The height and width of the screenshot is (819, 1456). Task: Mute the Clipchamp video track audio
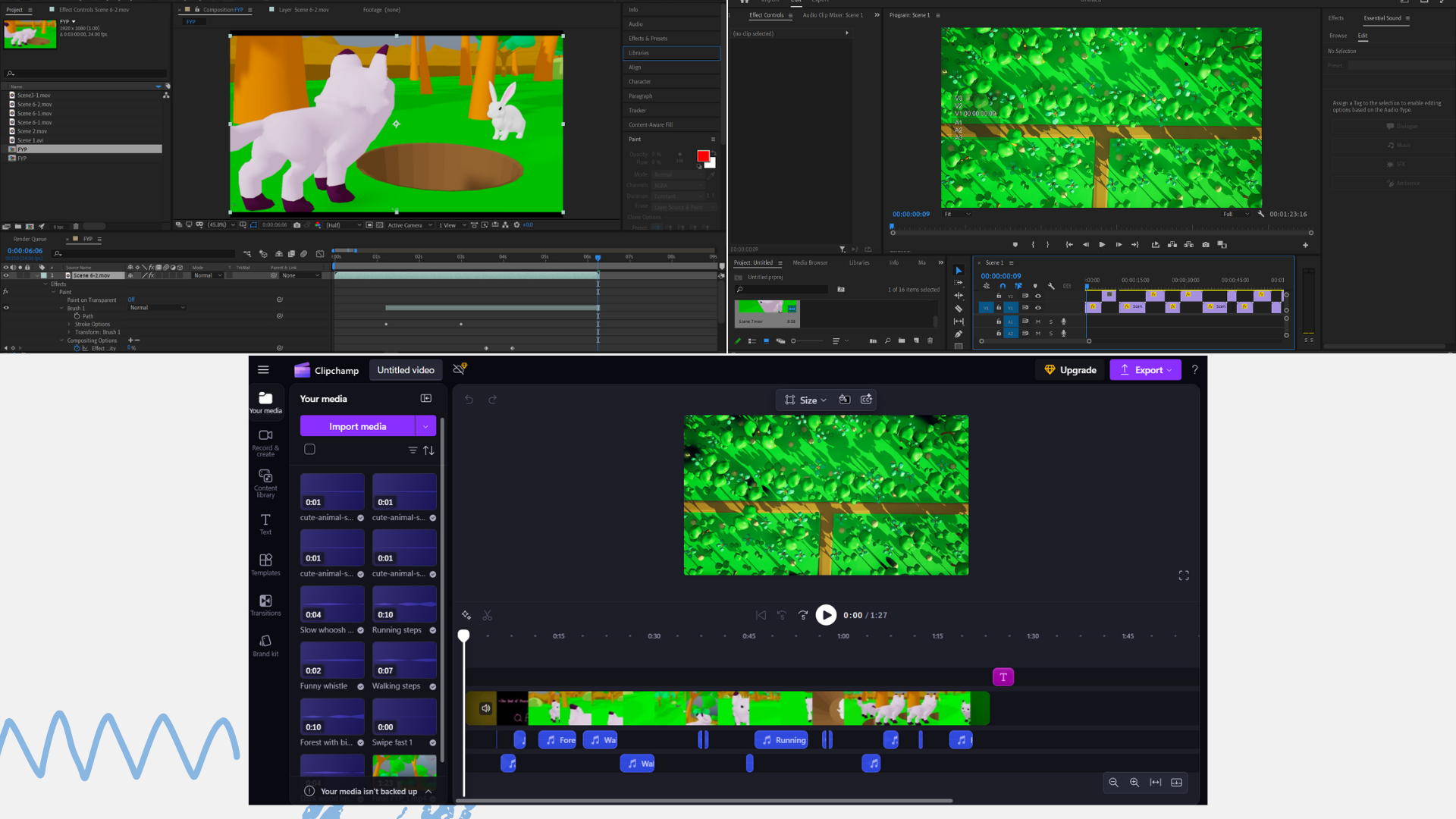tap(485, 708)
